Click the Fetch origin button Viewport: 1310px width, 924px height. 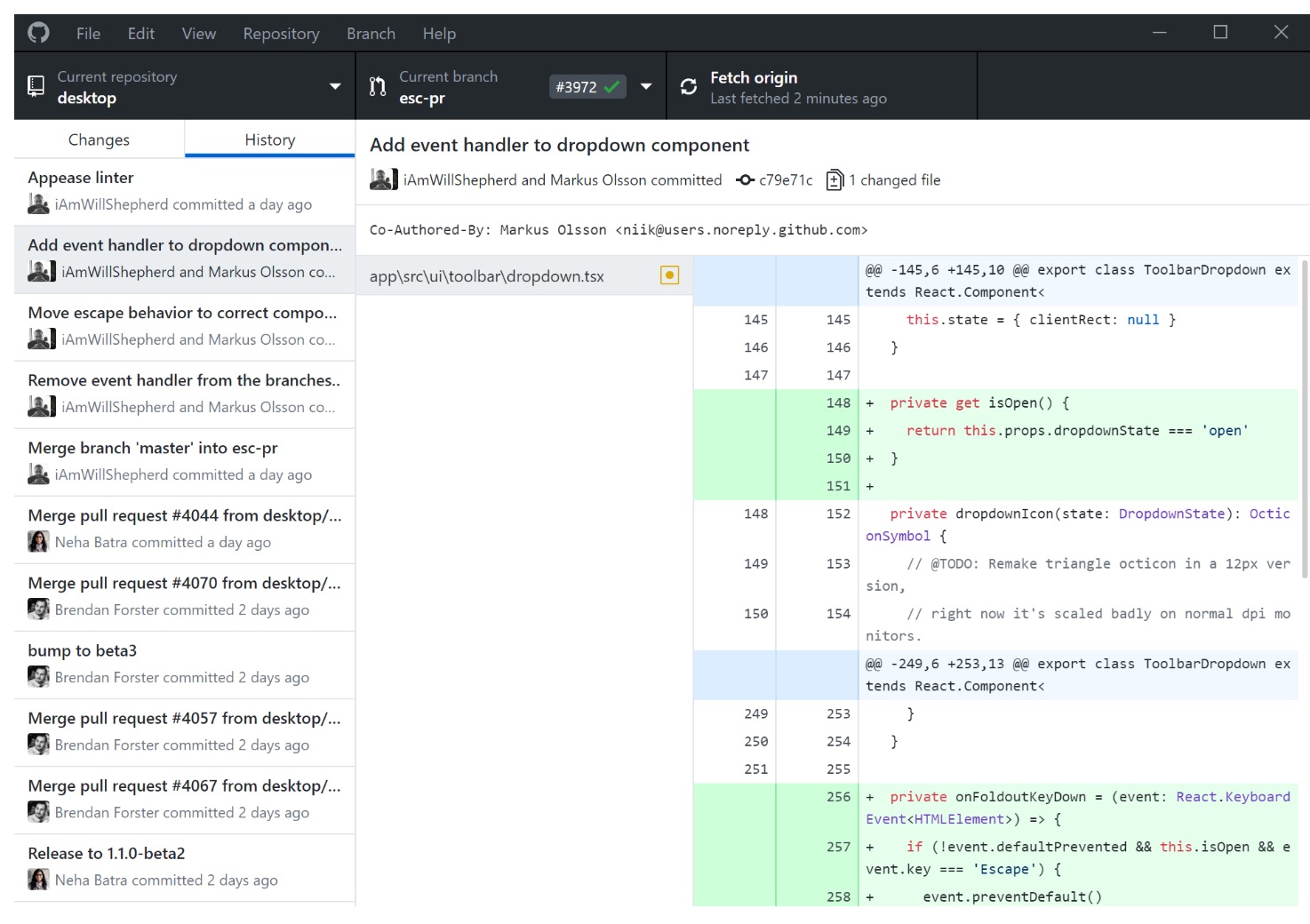822,86
